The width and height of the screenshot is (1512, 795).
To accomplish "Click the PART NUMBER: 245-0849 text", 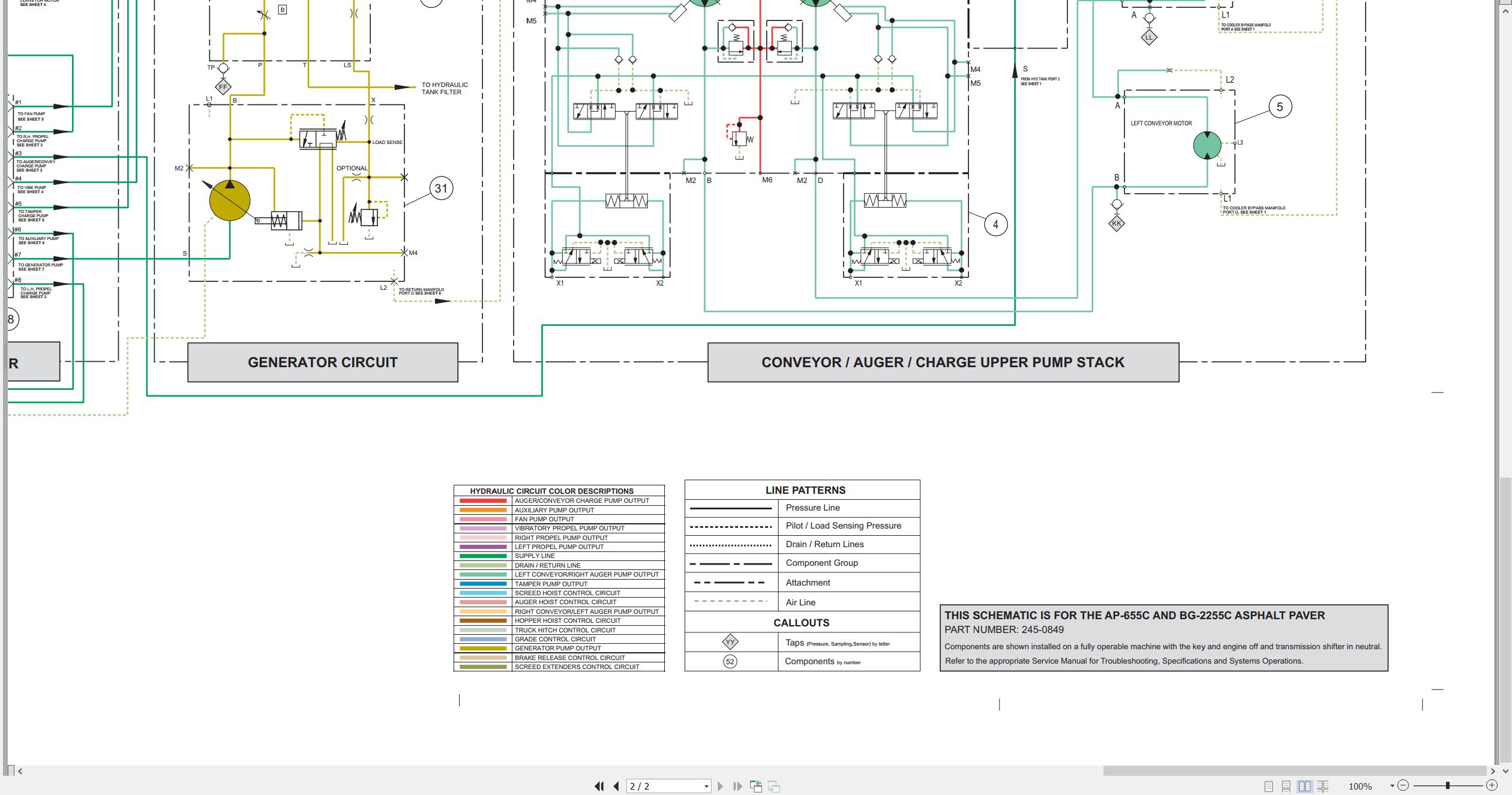I will point(1004,630).
